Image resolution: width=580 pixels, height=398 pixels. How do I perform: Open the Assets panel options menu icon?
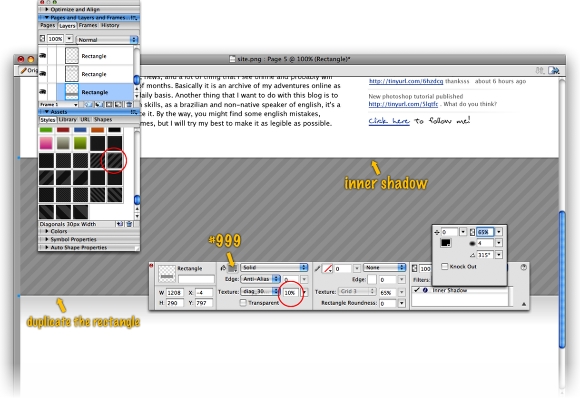[x=134, y=112]
